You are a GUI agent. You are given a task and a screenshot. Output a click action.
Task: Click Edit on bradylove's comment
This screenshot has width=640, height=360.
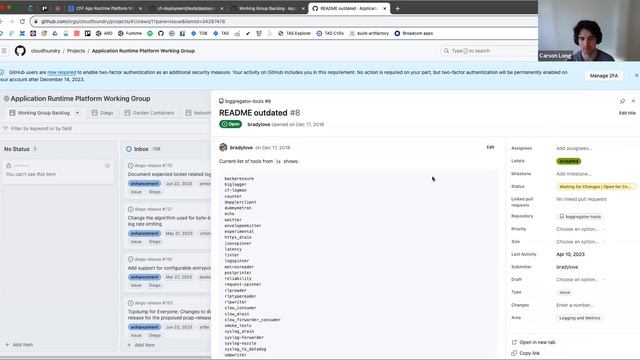pos(490,147)
